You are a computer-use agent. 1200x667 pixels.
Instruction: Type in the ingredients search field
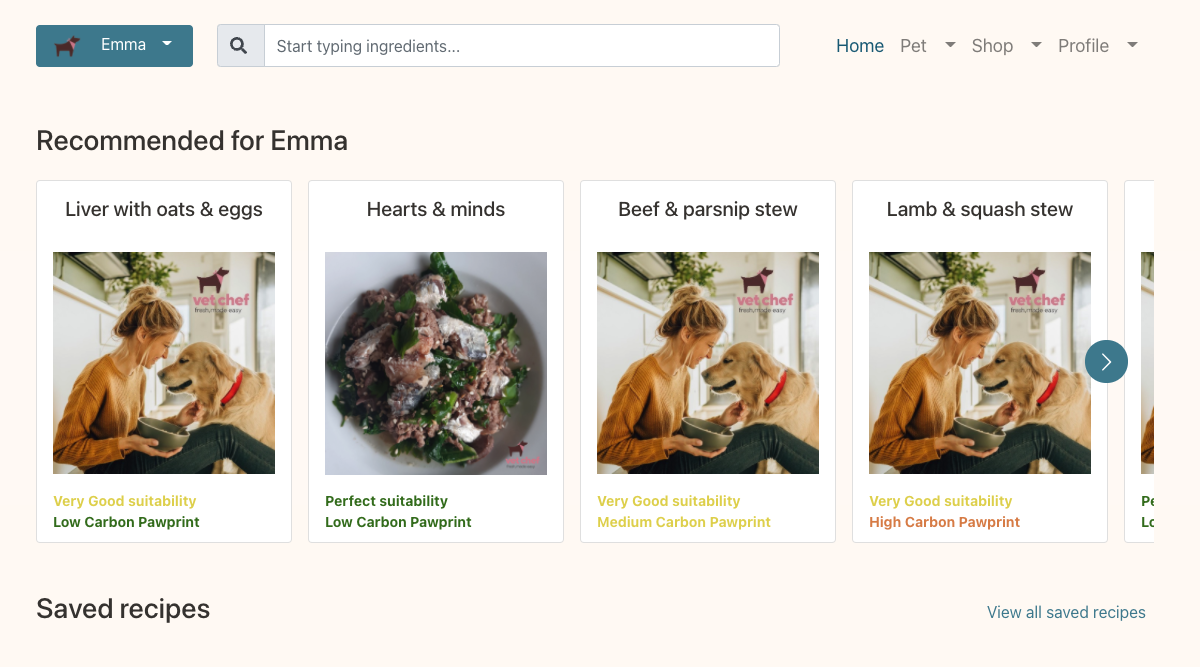521,46
